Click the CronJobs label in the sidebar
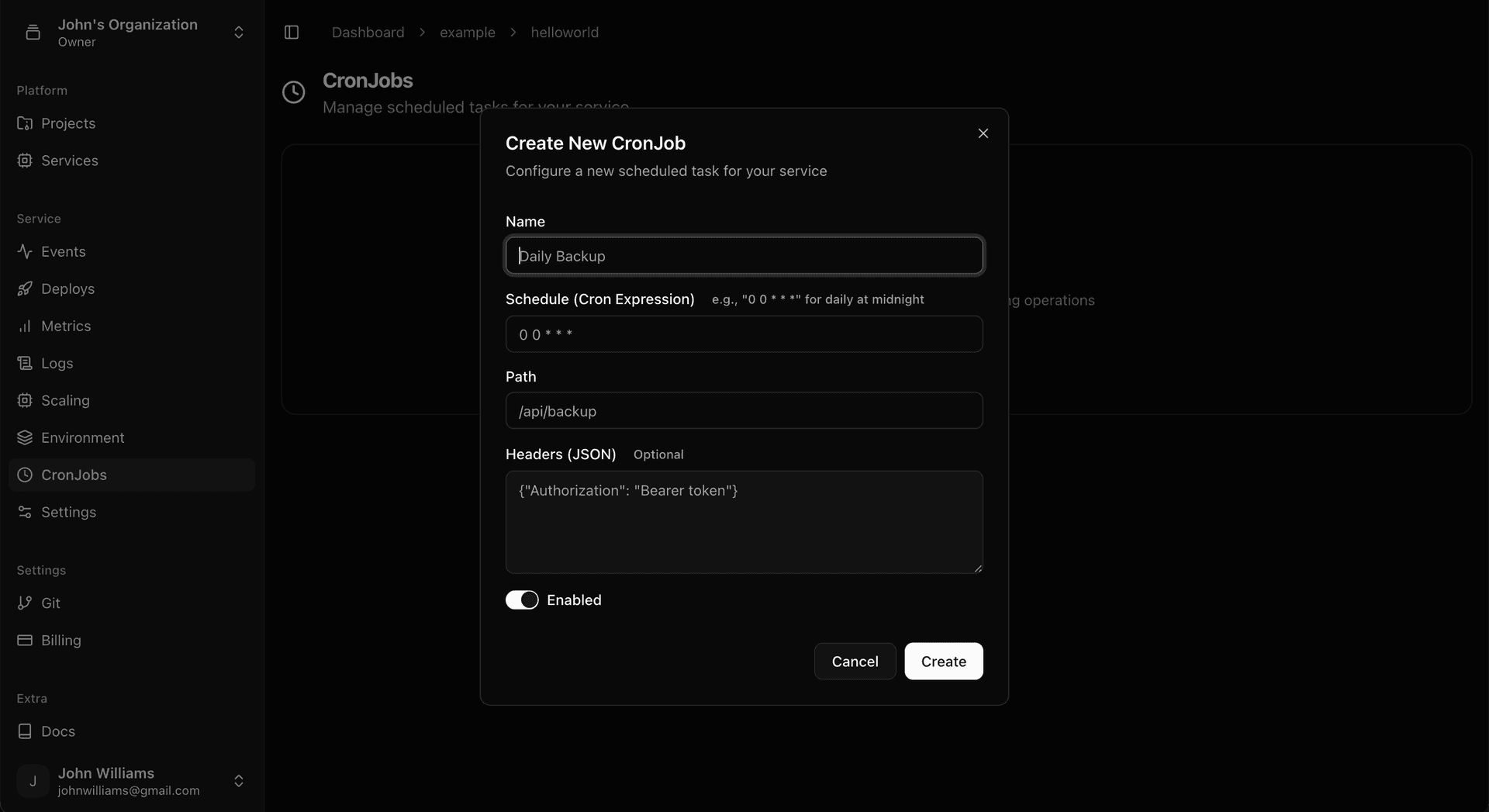 pos(74,475)
